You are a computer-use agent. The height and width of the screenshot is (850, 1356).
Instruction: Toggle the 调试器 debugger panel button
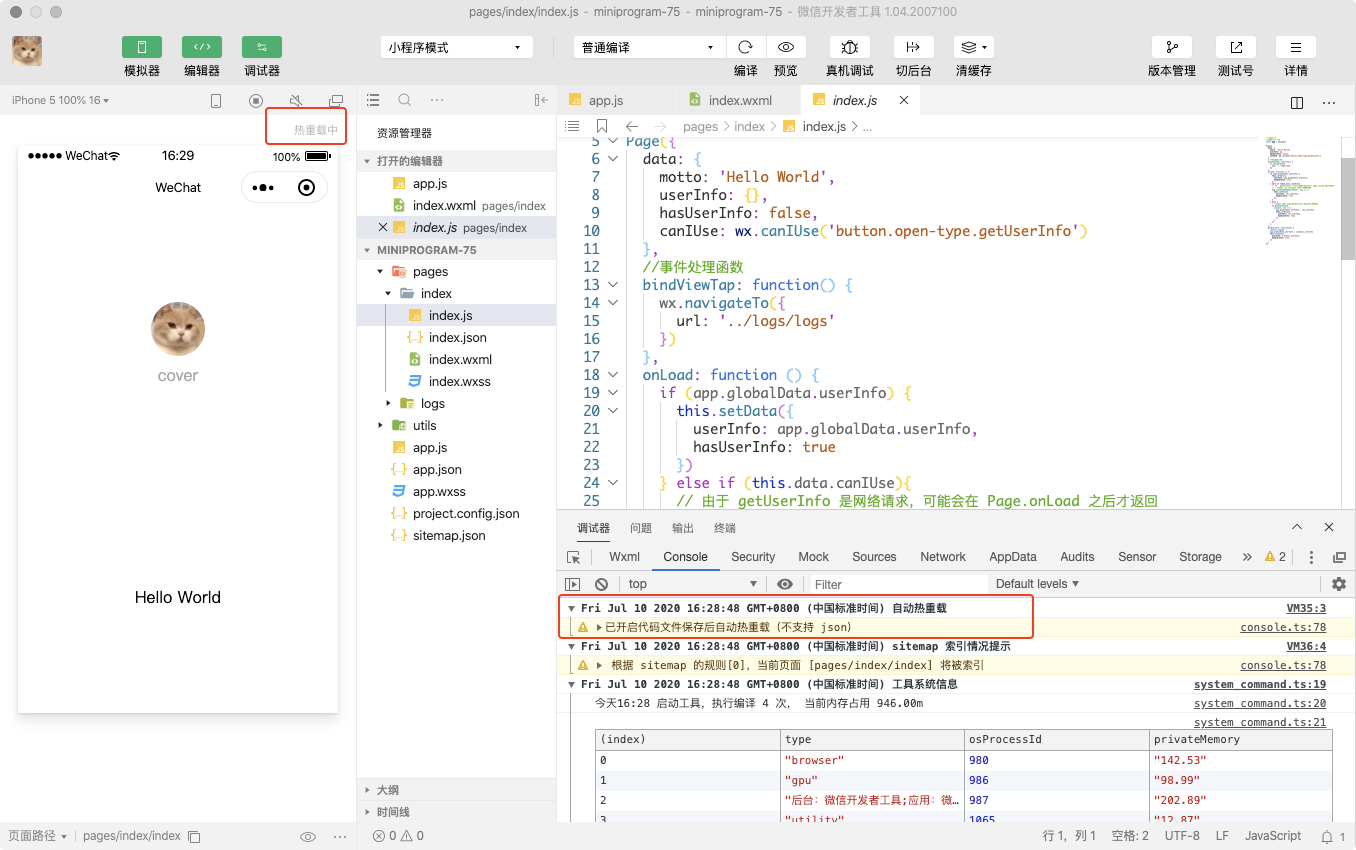[x=262, y=47]
